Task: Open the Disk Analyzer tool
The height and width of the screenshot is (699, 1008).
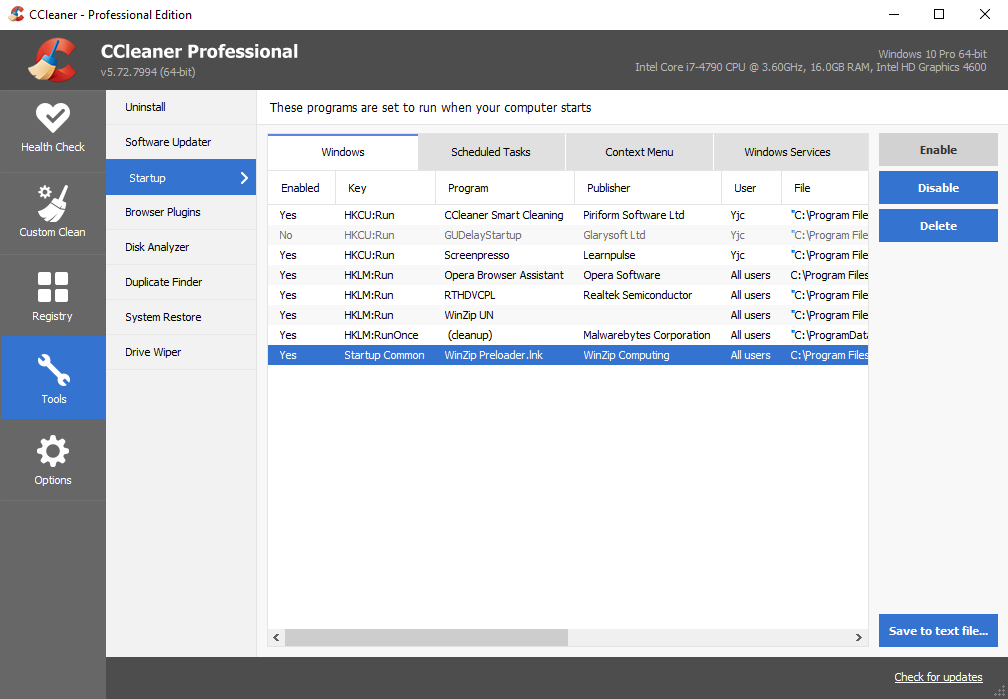Action: point(181,247)
